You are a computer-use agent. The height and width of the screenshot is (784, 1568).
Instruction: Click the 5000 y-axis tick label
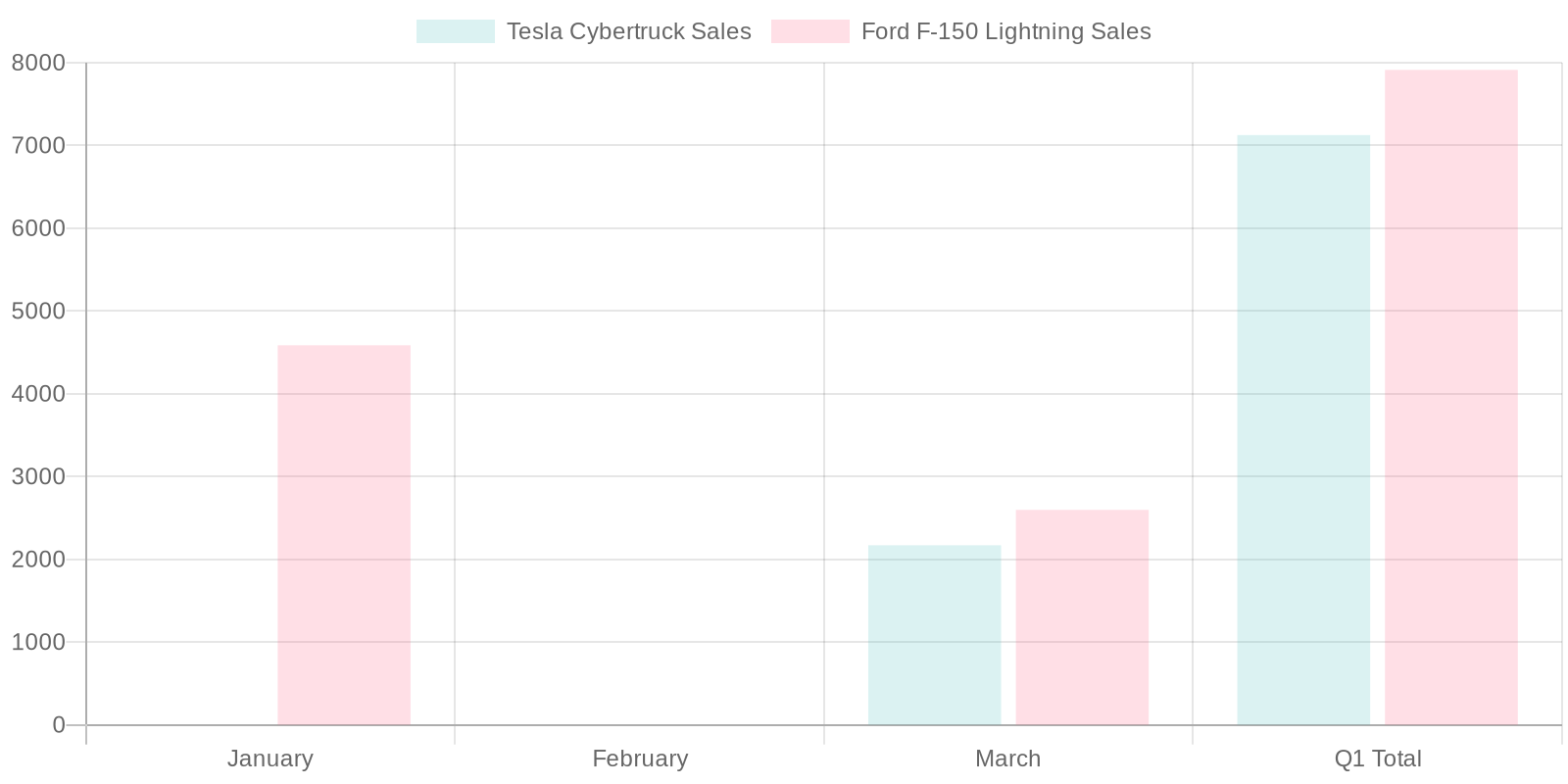tap(38, 311)
